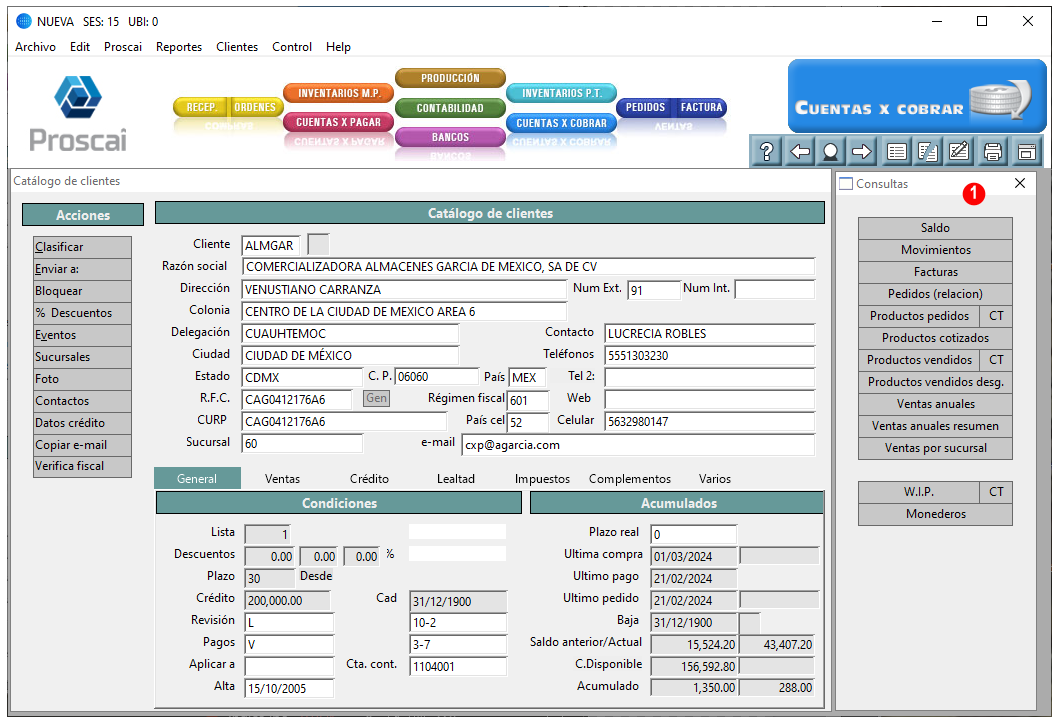Click the Proscai logo
The width and height of the screenshot is (1059, 723).
pyautogui.click(x=78, y=113)
